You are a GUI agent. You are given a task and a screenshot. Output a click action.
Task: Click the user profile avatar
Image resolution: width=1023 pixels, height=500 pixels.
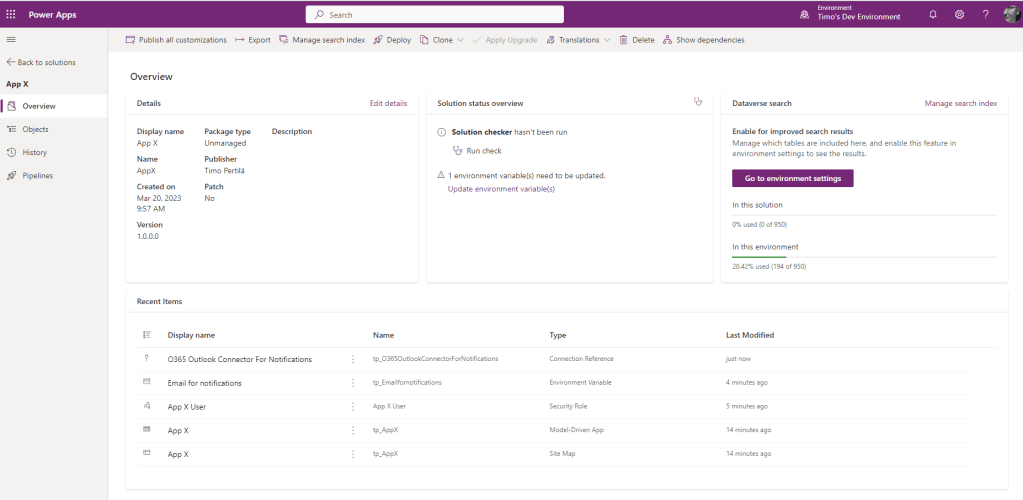[x=1010, y=15]
